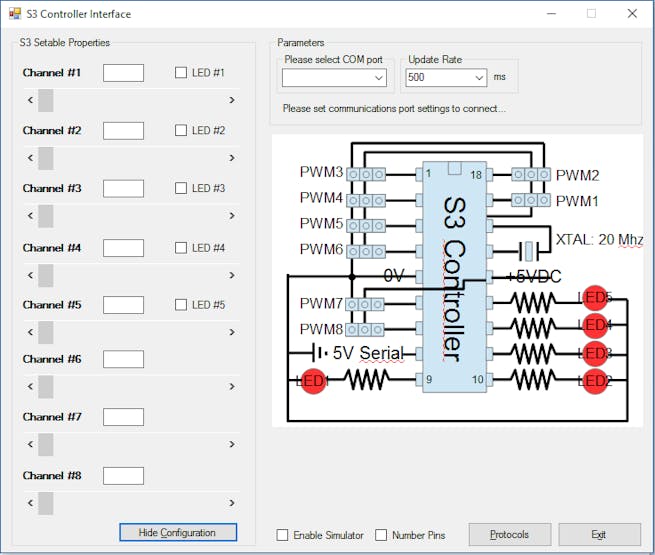
Task: Click Channel #4 slider right arrow
Action: pos(232,275)
